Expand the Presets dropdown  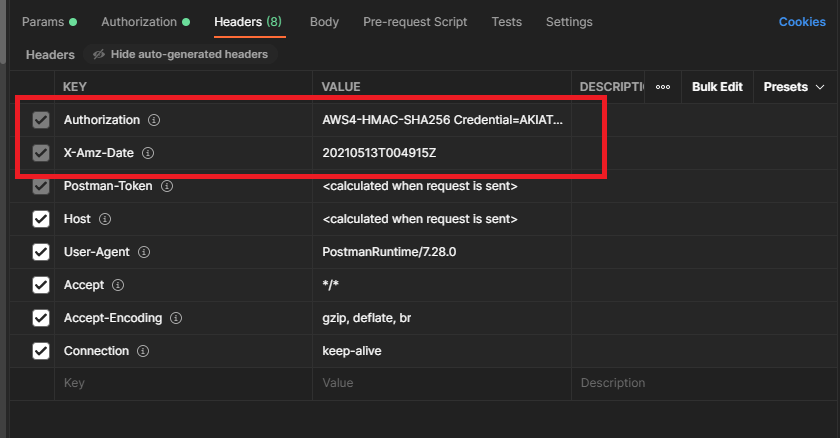tap(793, 87)
